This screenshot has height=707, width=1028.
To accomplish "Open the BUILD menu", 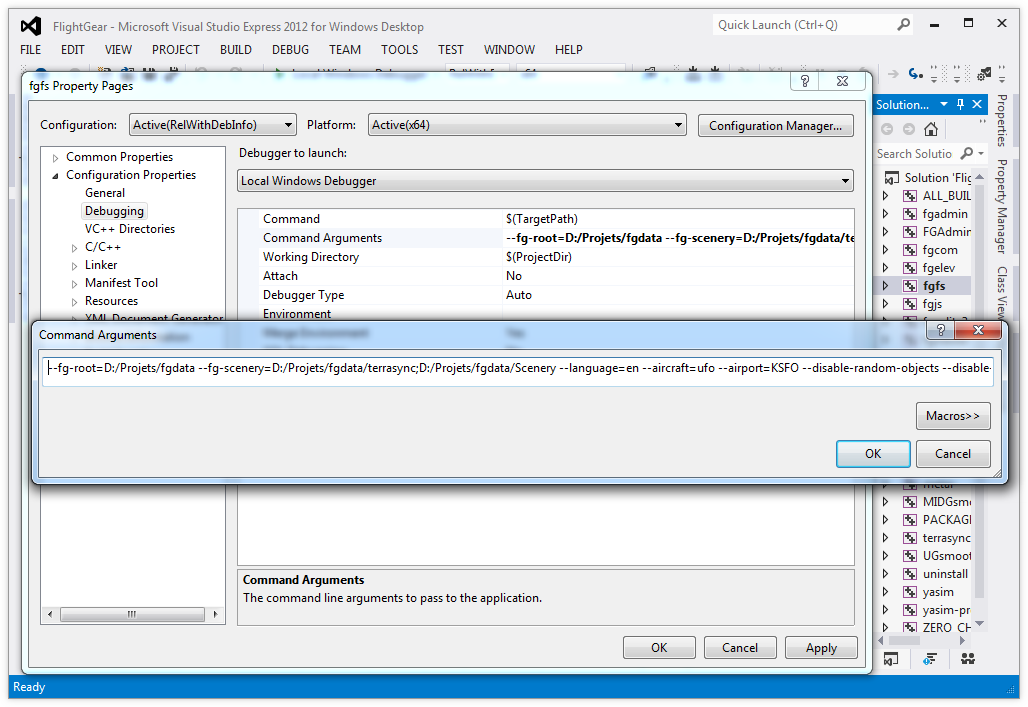I will coord(235,50).
